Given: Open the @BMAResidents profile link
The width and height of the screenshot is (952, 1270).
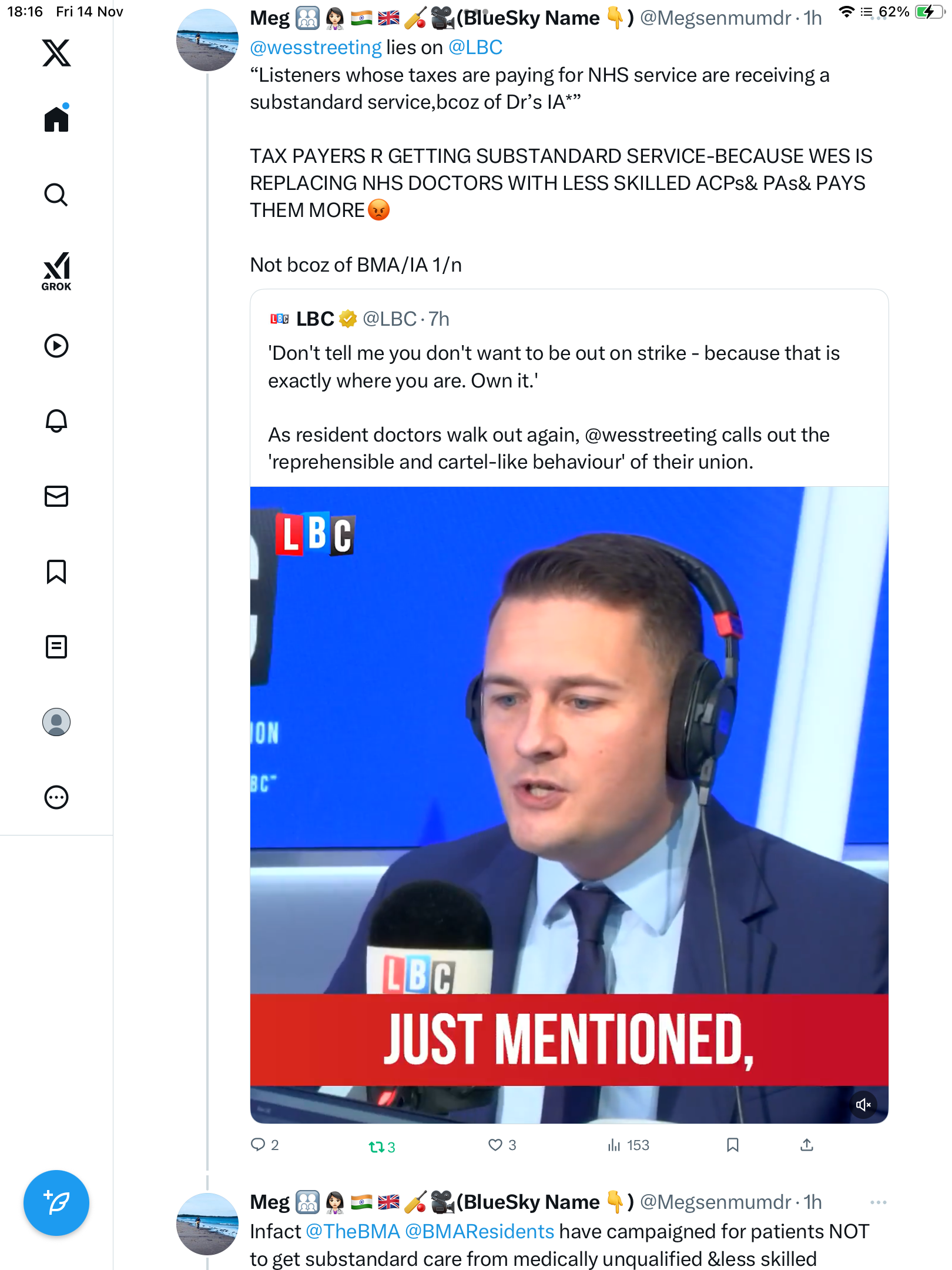Looking at the screenshot, I should 480,1231.
